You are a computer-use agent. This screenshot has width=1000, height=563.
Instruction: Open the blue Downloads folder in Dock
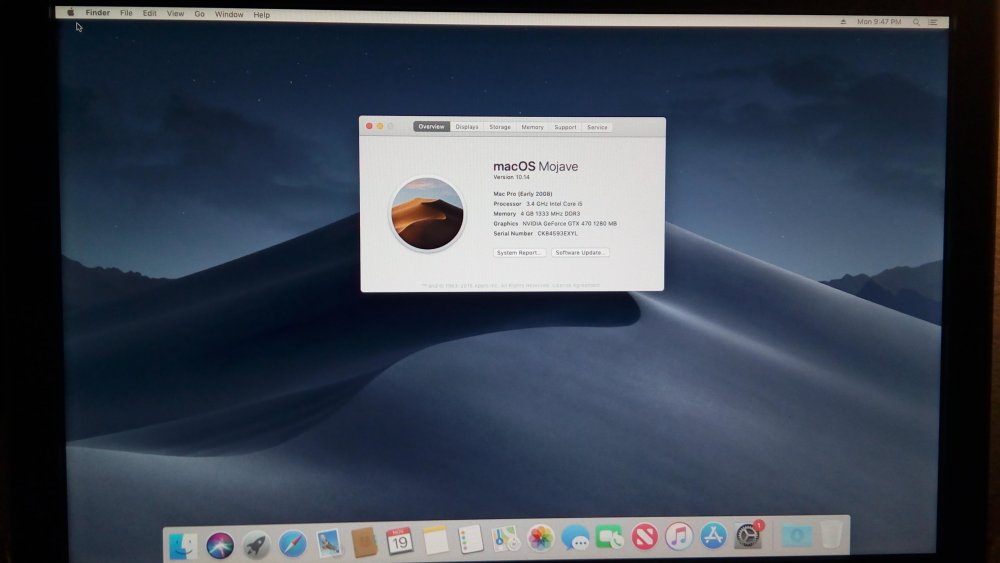797,535
